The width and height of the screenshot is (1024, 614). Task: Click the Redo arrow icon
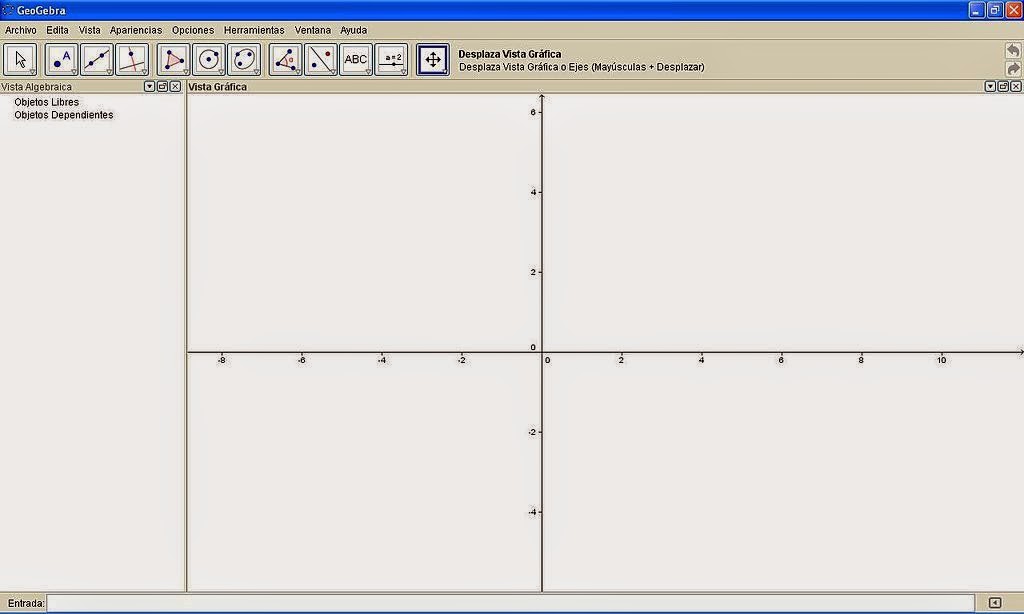click(x=1013, y=69)
